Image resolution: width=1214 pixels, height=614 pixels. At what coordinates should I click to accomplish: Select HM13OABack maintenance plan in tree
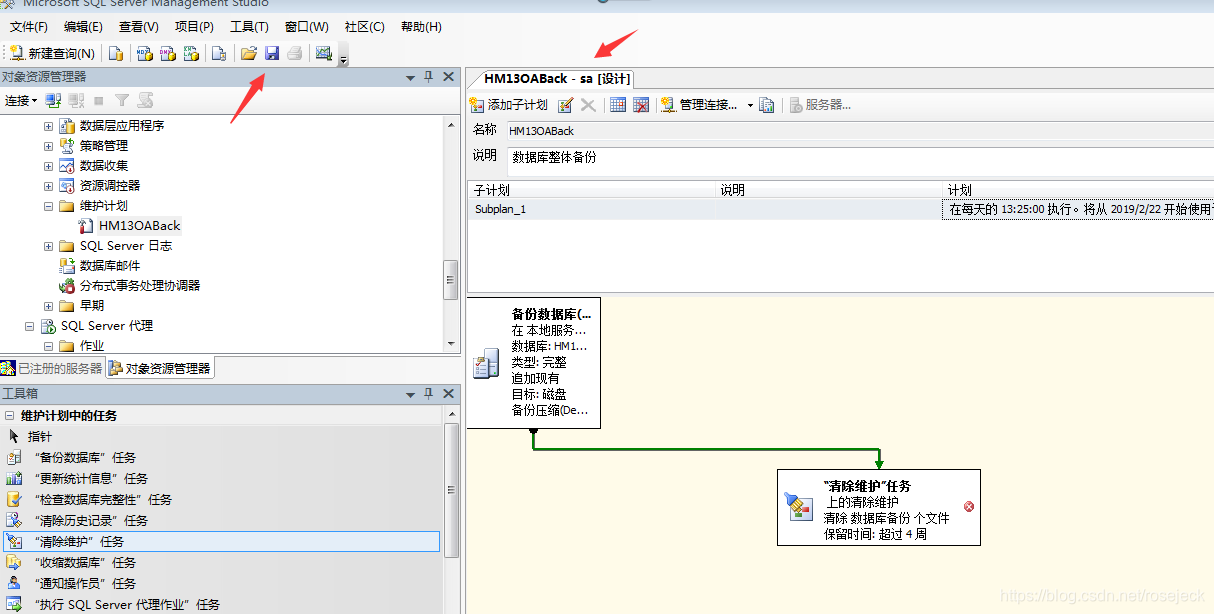tap(139, 226)
